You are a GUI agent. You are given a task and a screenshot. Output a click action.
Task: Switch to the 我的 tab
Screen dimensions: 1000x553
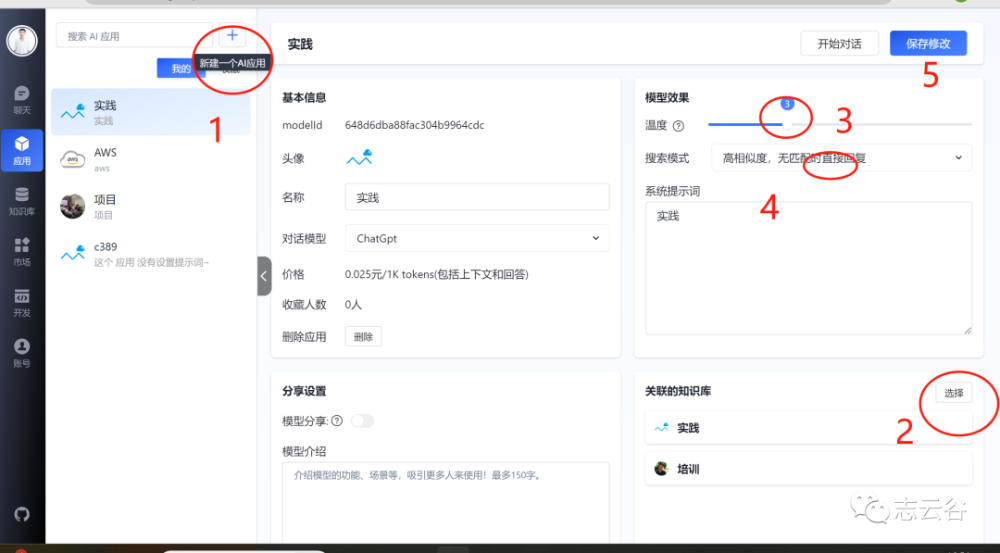tap(180, 68)
